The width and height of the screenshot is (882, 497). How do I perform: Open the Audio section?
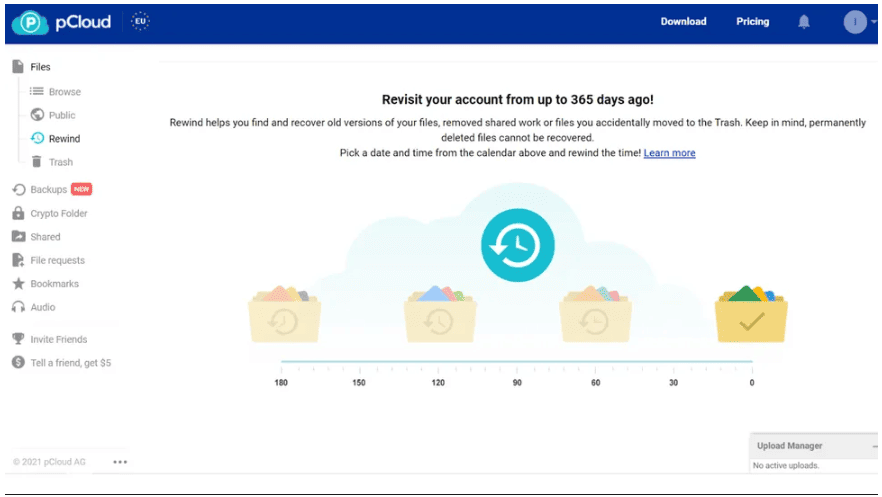tap(43, 308)
